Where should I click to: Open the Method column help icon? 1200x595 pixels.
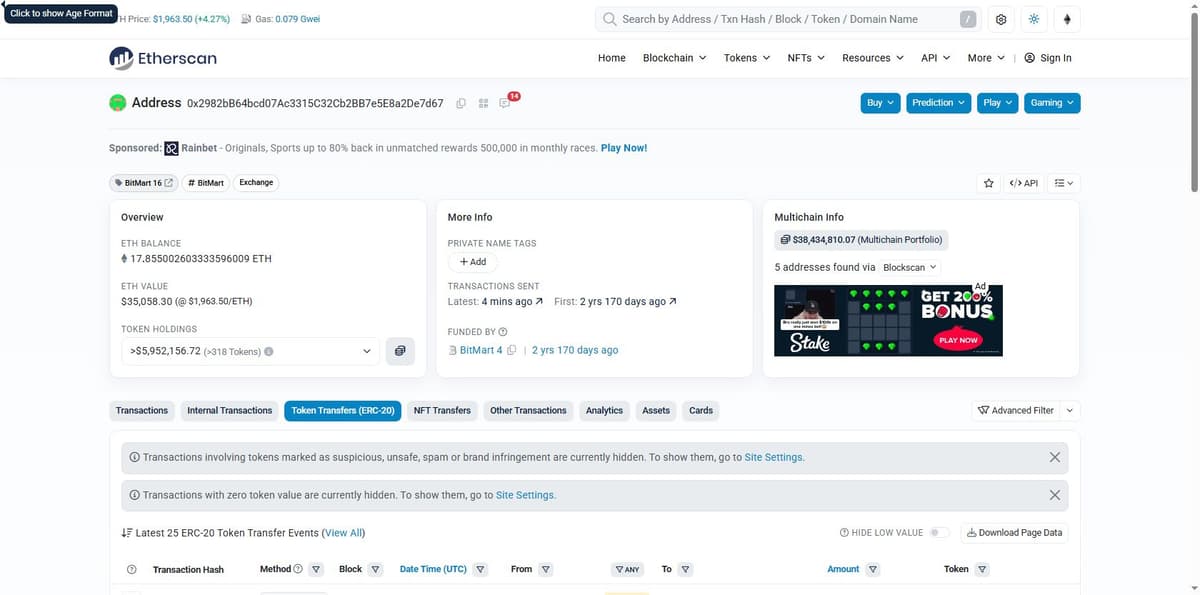point(298,569)
